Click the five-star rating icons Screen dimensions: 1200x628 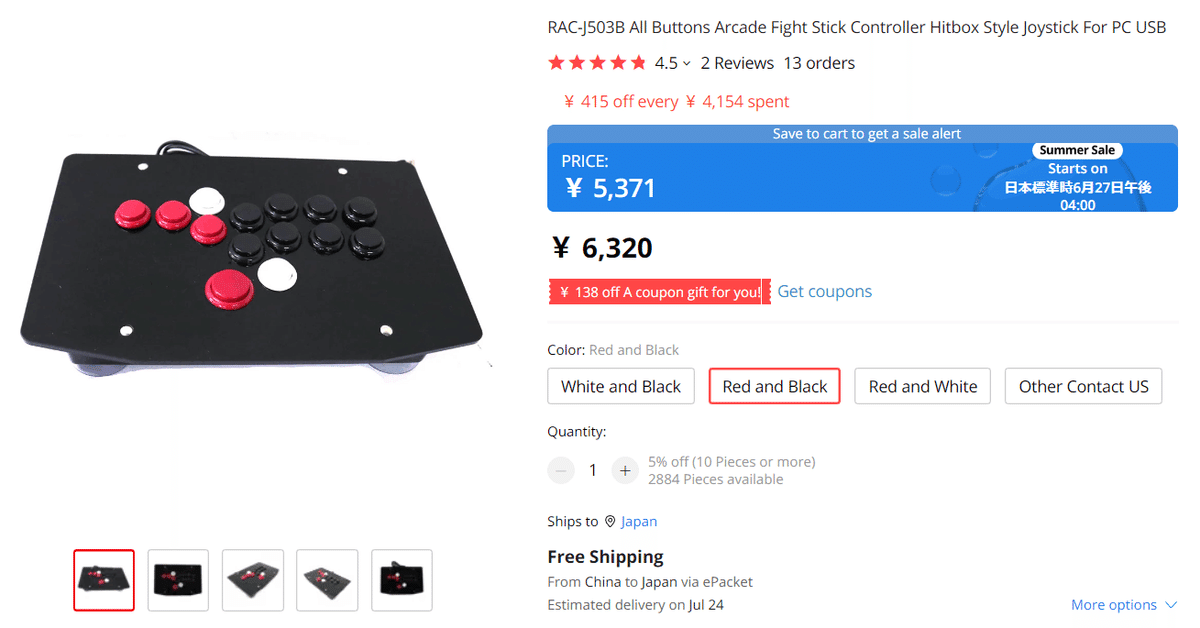[597, 63]
